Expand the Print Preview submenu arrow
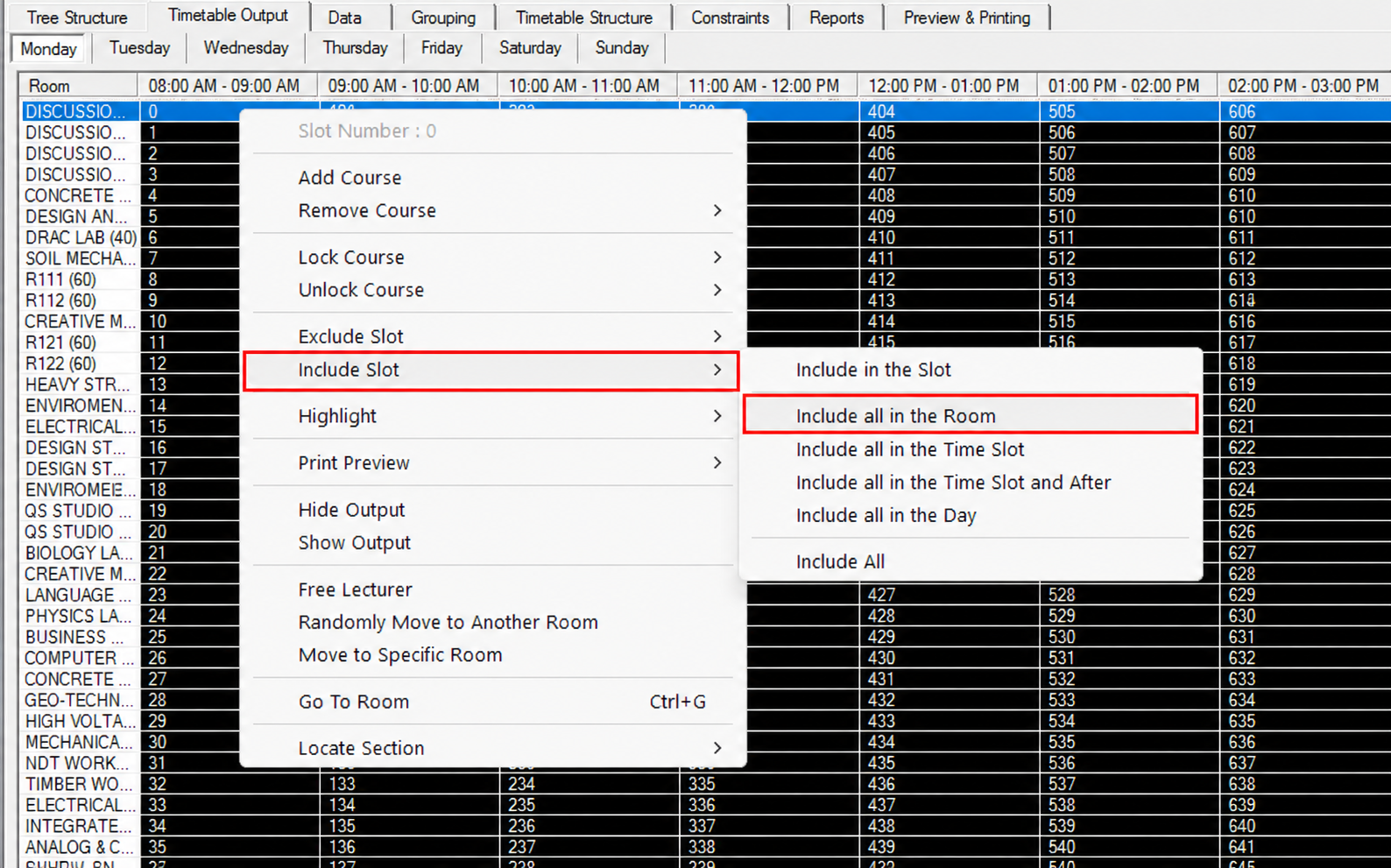This screenshot has width=1391, height=868. 717,462
